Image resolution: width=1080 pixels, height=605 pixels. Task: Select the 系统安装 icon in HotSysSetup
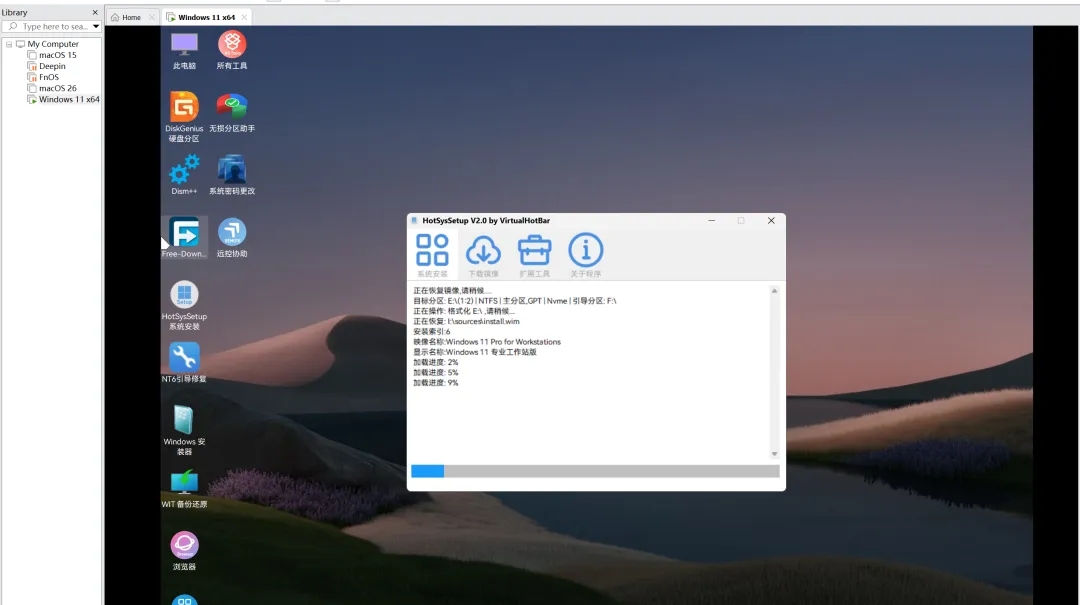(x=432, y=254)
